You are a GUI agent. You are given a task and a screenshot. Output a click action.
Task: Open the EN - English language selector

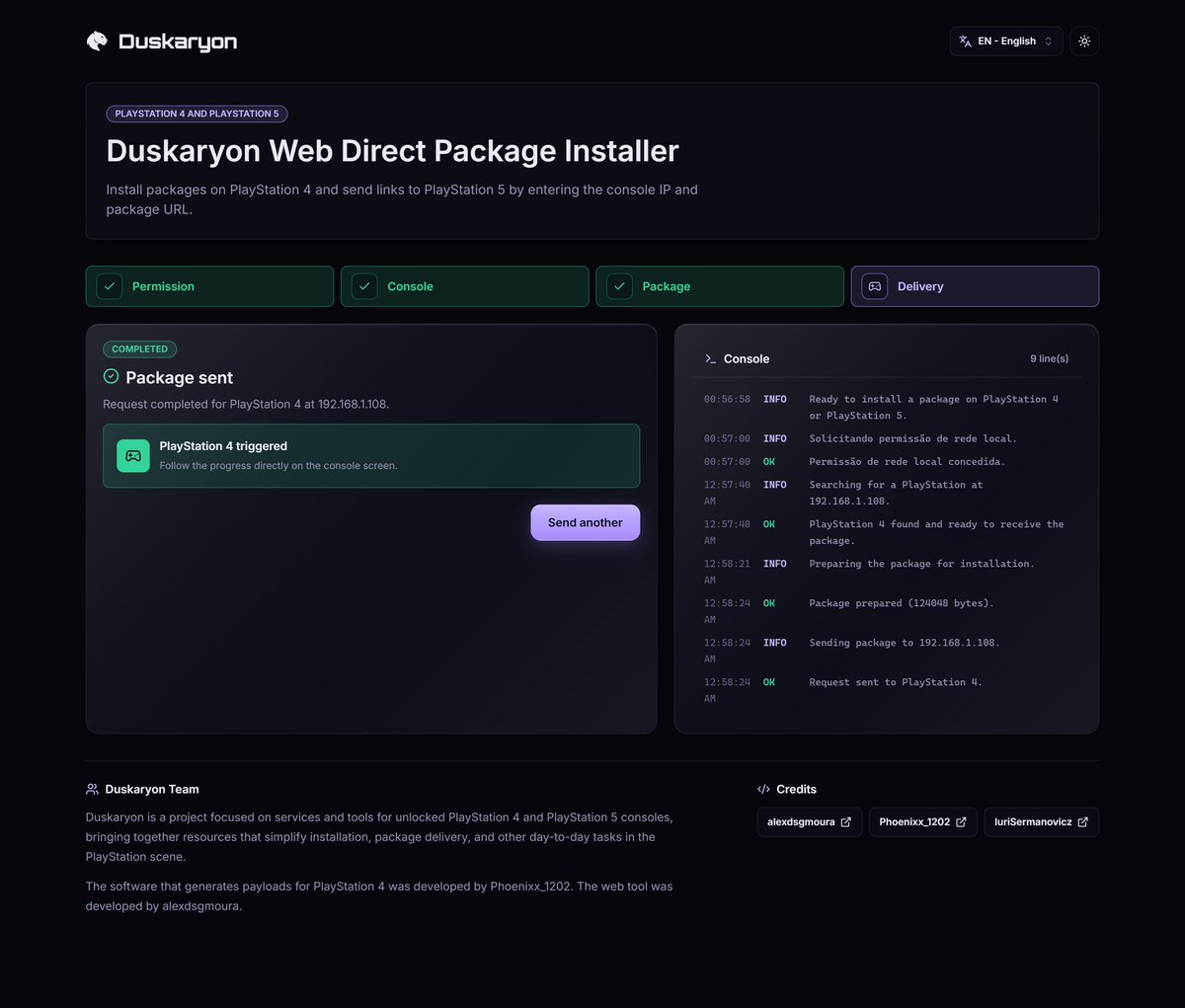point(1006,40)
